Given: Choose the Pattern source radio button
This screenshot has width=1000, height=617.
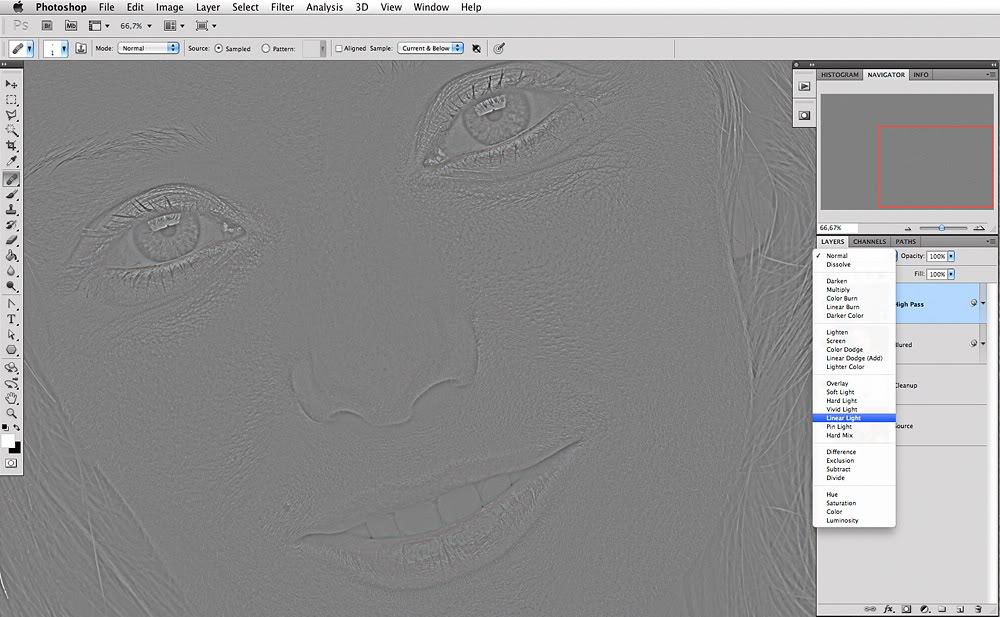Looking at the screenshot, I should pos(265,48).
